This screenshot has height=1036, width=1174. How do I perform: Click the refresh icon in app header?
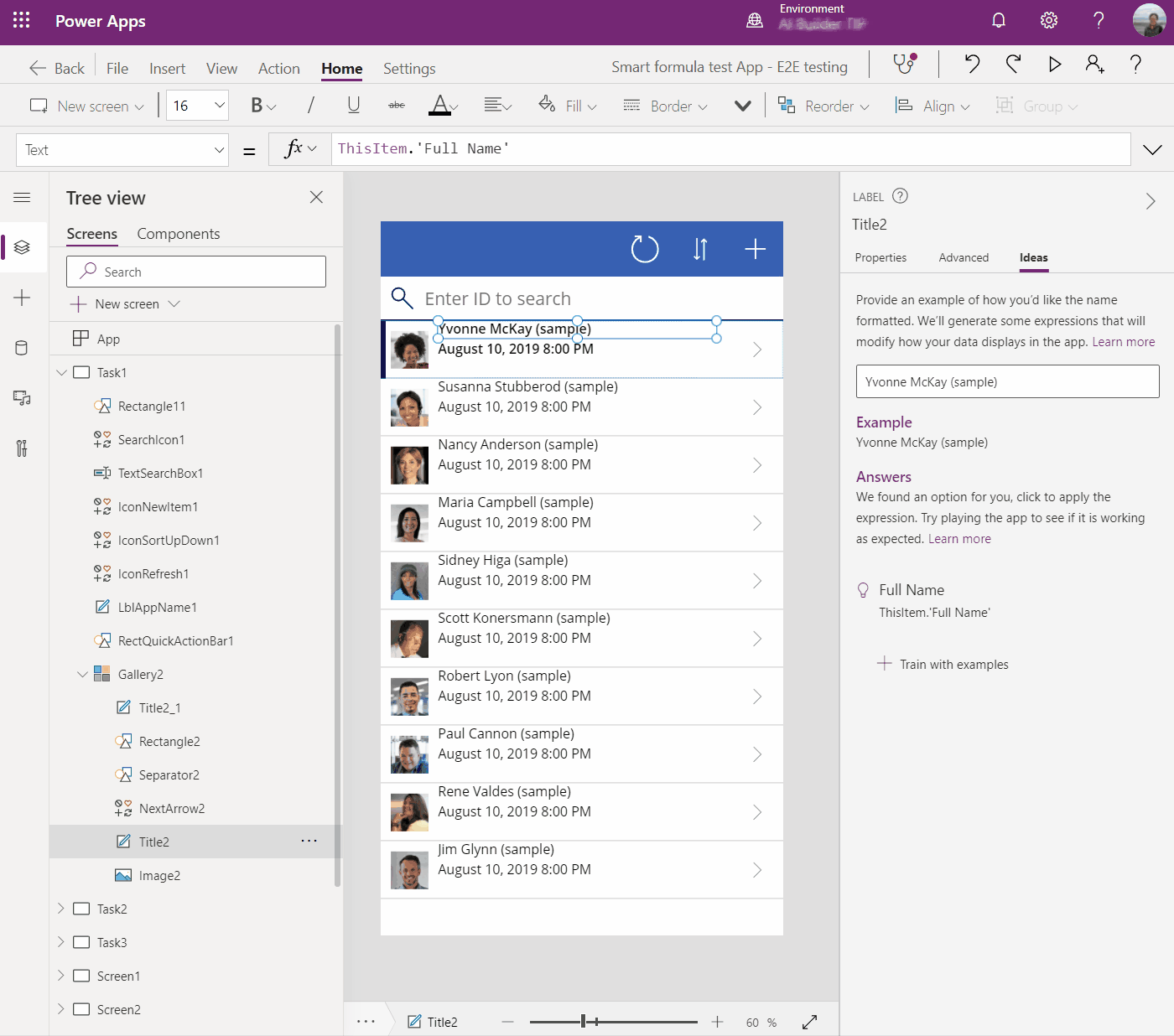click(644, 249)
